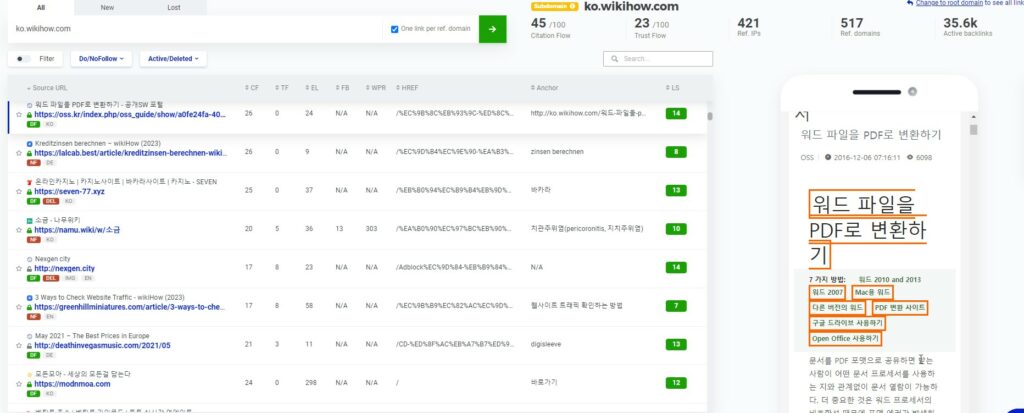Select the Lost tab
Screen dimensions: 1024x413
tap(174, 8)
